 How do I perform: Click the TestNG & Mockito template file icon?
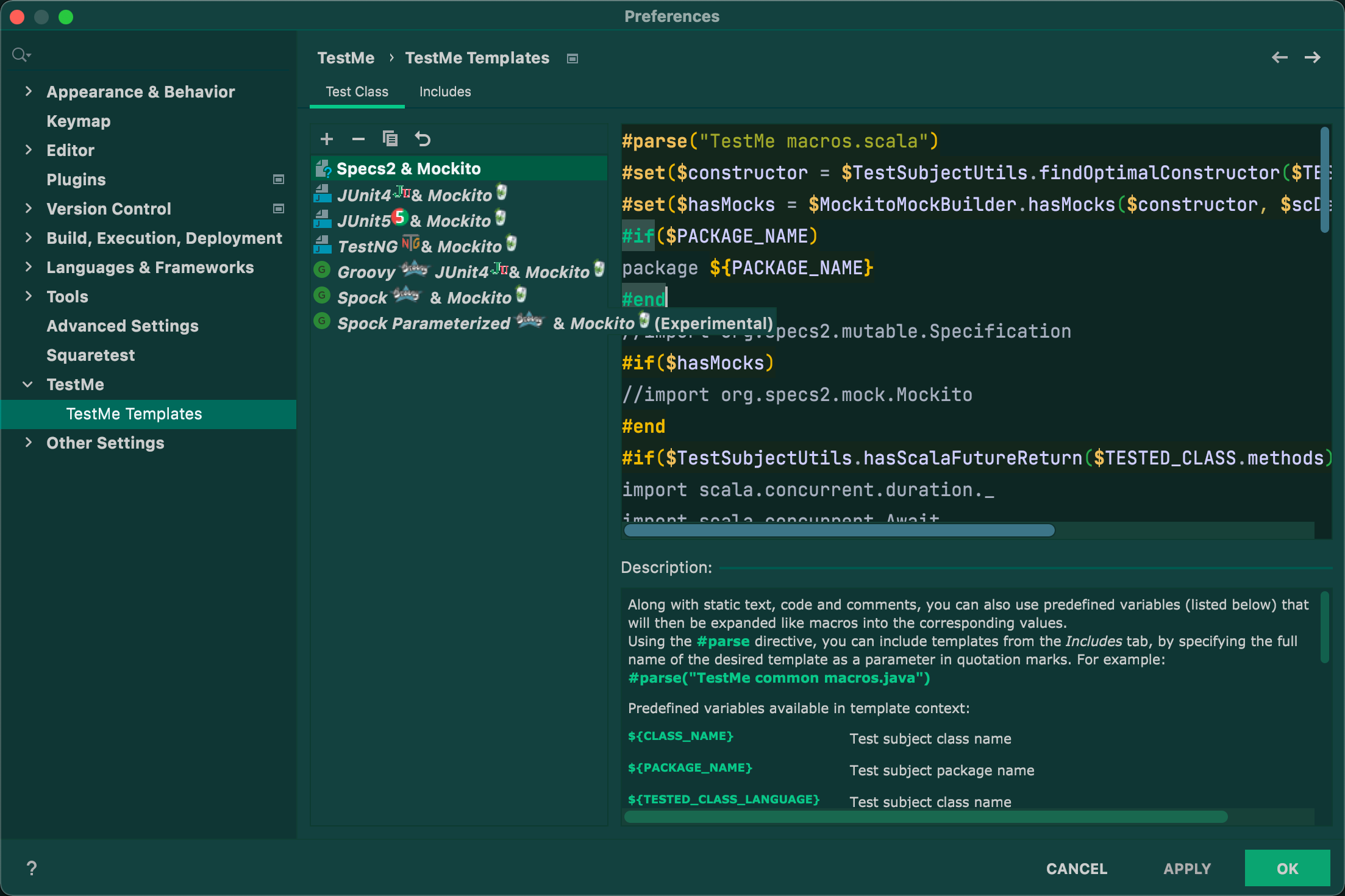(x=322, y=245)
